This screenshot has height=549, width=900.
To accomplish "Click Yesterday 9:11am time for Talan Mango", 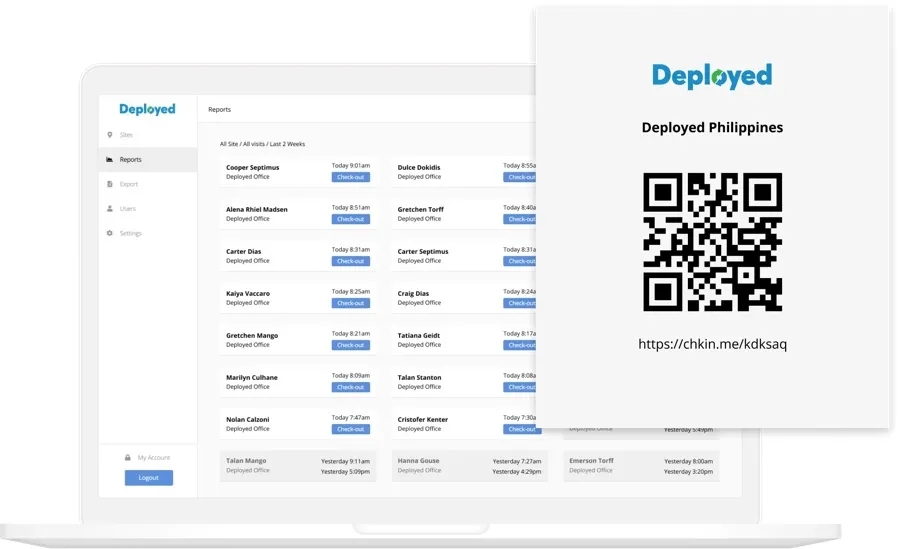I will coord(346,461).
